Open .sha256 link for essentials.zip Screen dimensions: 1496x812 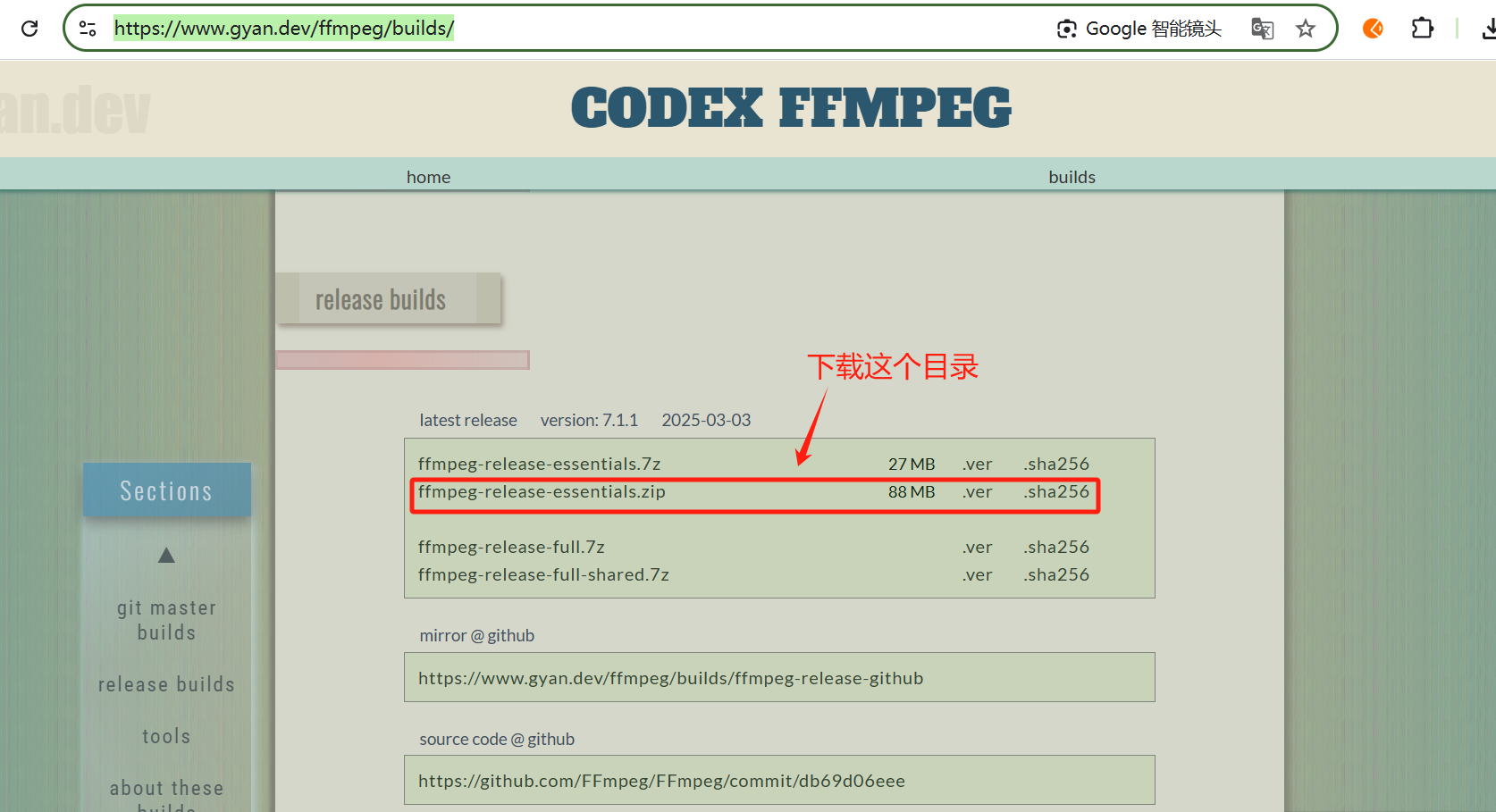pos(1056,491)
